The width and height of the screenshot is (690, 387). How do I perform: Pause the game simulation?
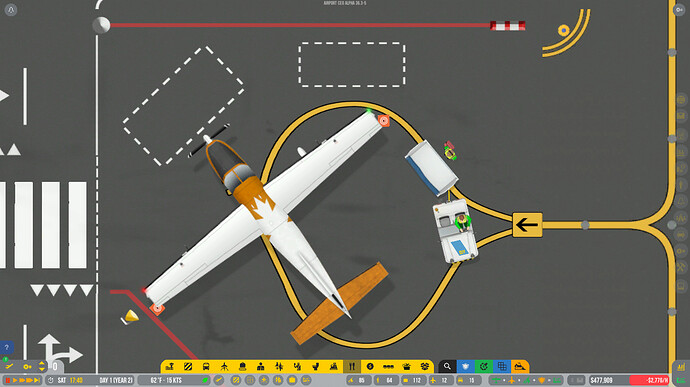click(7, 380)
